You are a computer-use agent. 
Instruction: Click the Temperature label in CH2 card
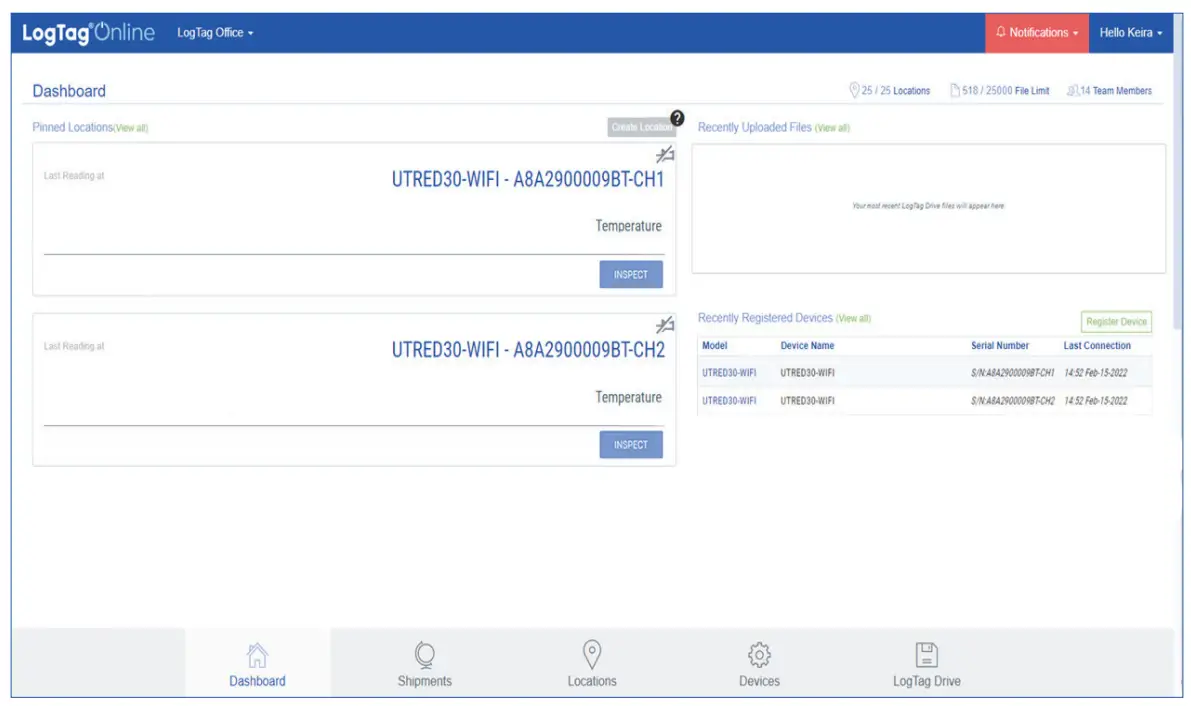(x=628, y=397)
